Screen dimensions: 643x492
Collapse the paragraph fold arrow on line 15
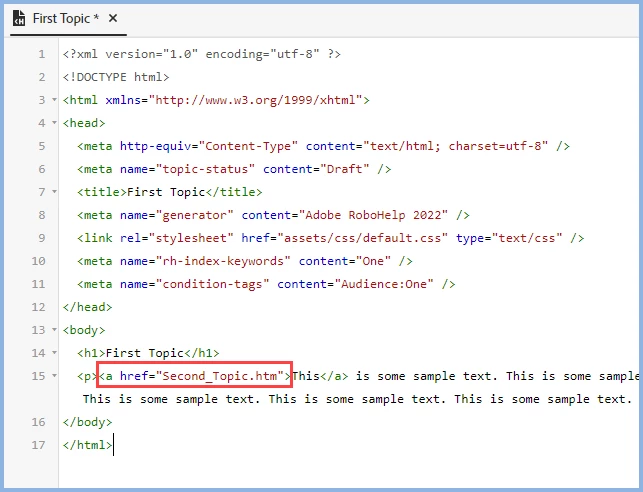pos(54,375)
